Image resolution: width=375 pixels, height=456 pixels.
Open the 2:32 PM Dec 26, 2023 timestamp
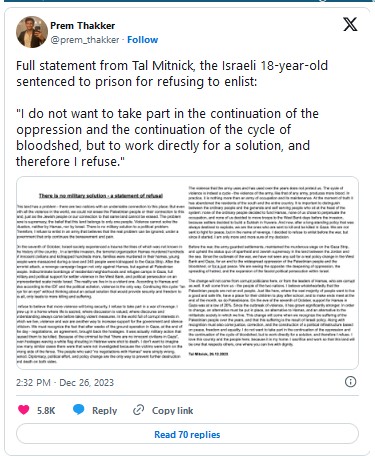coord(65,382)
